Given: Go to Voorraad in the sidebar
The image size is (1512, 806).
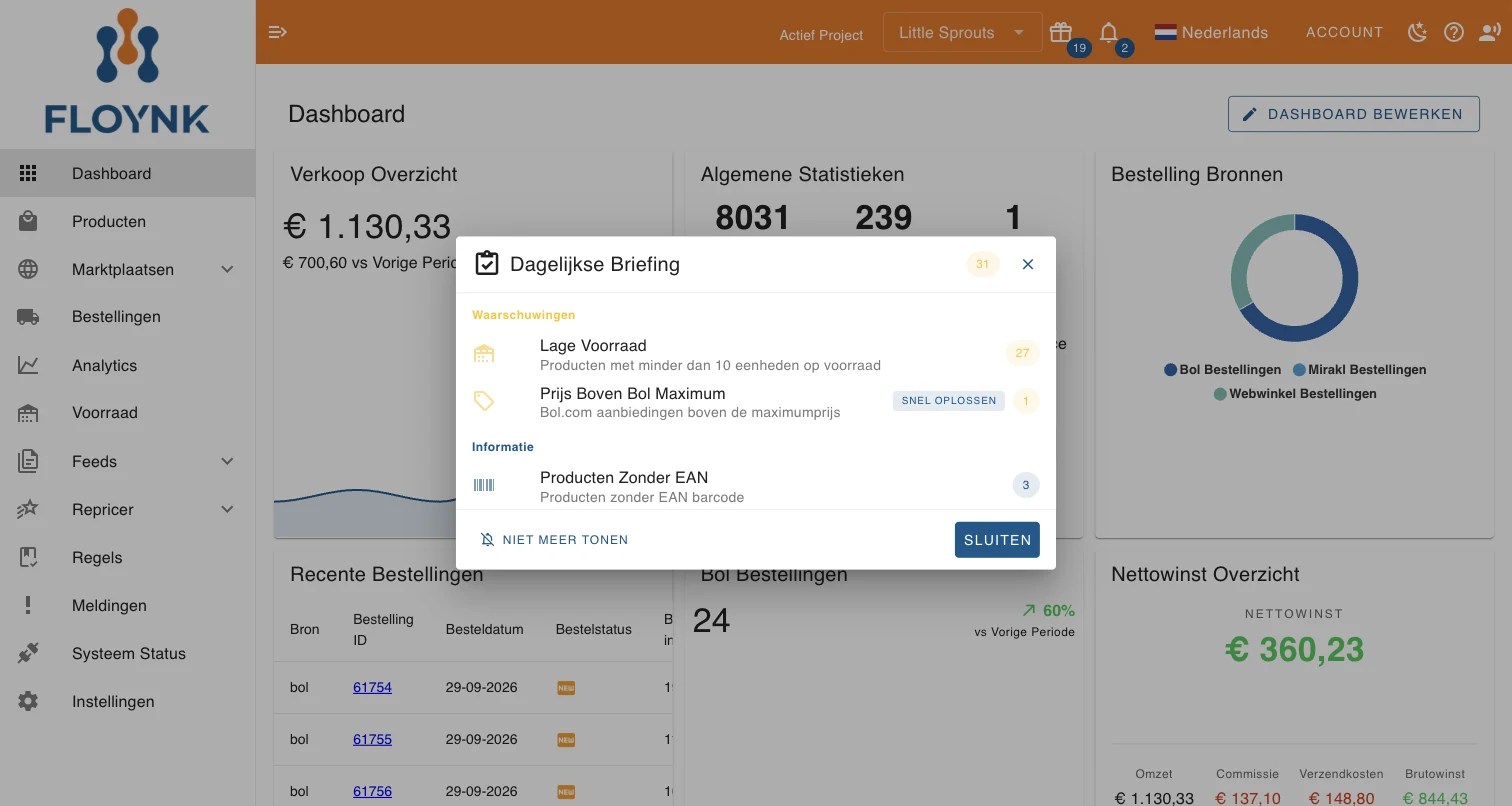Looking at the screenshot, I should tap(128, 413).
